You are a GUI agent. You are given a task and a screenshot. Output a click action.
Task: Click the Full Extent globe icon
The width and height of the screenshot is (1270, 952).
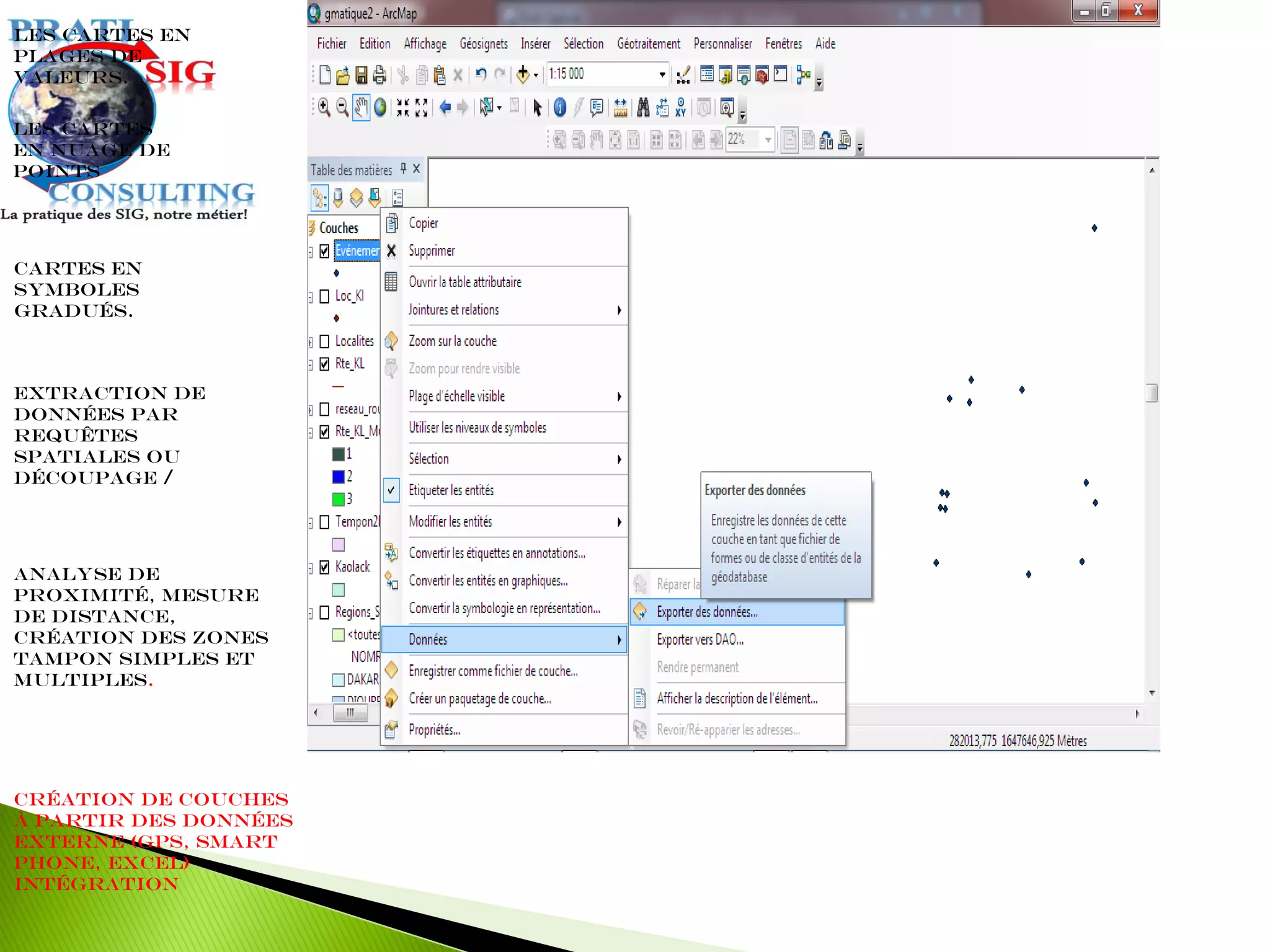point(380,108)
